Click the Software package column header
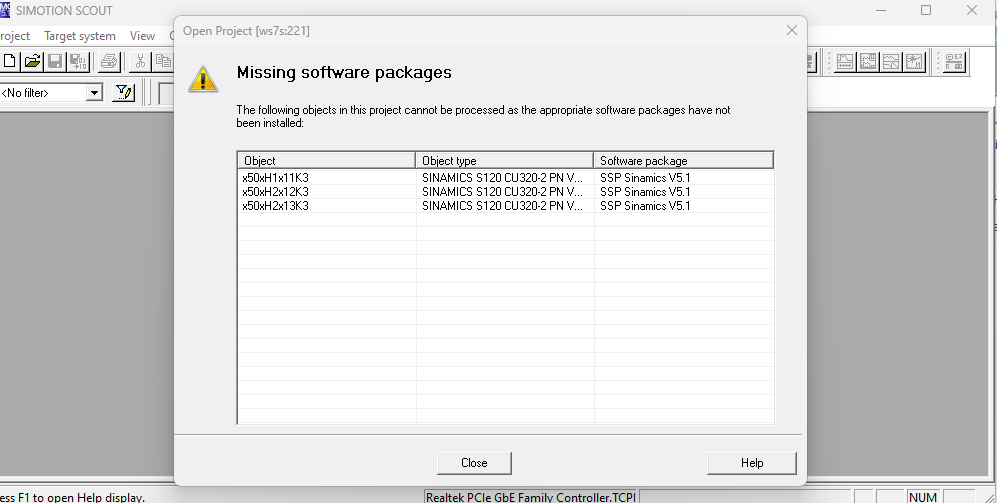Viewport: 997px width, 503px height. click(x=684, y=160)
